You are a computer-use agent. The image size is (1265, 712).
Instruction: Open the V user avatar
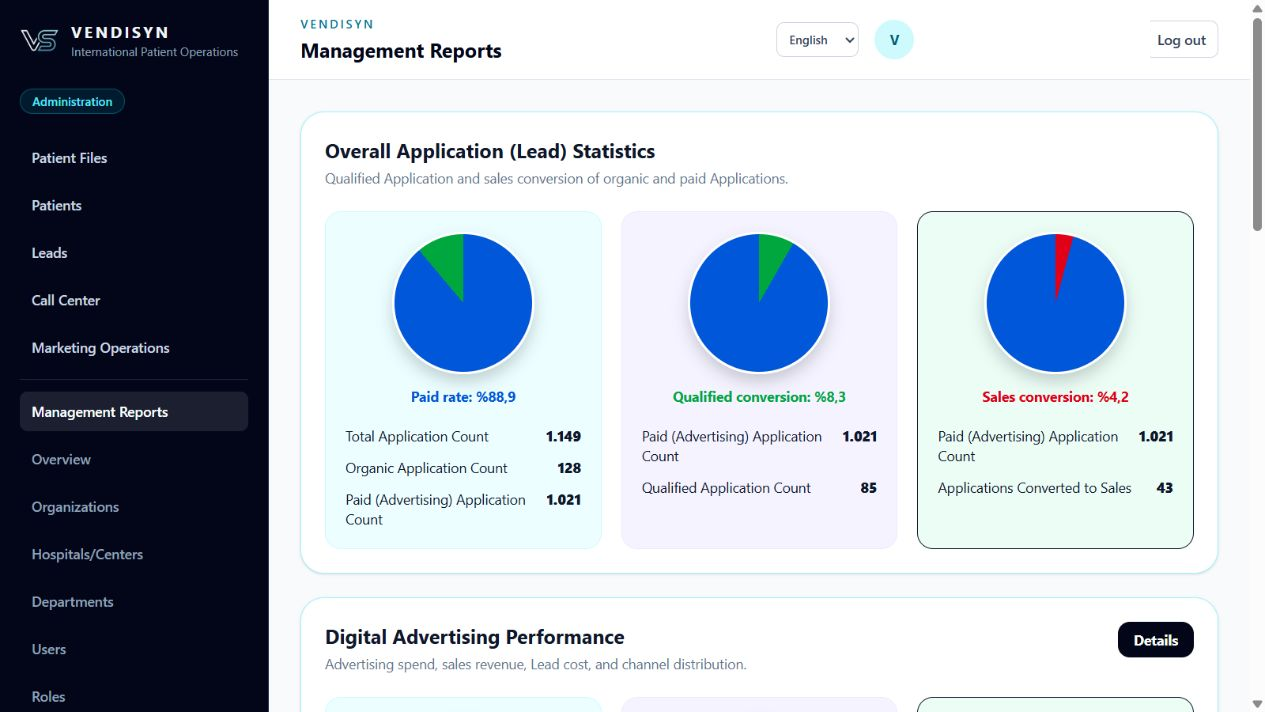tap(894, 40)
